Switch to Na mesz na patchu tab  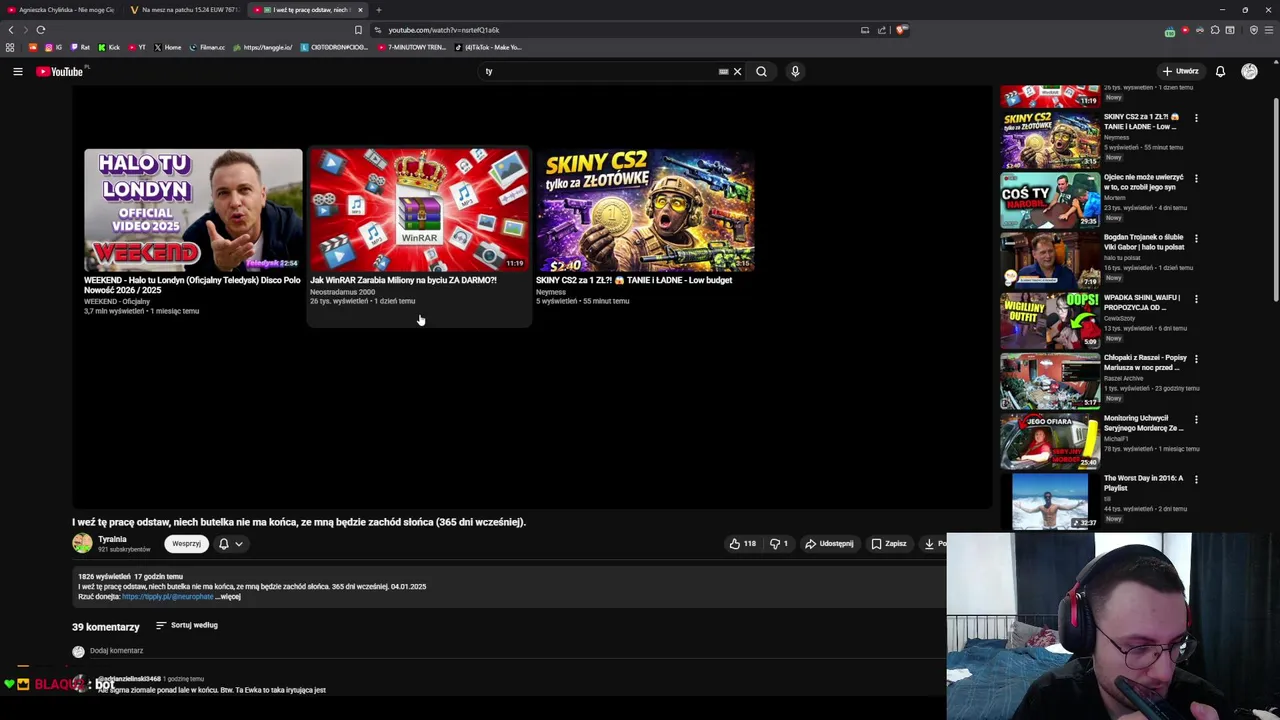click(x=186, y=10)
